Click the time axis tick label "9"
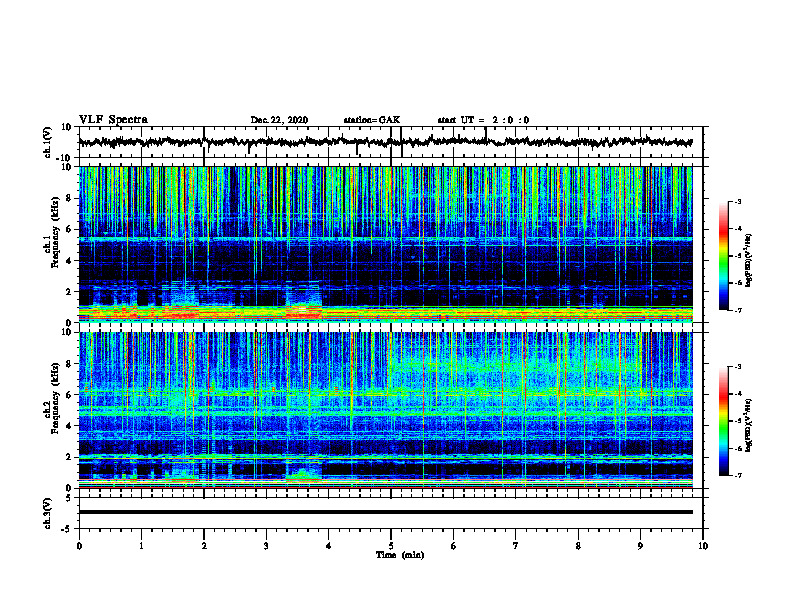 click(x=640, y=546)
